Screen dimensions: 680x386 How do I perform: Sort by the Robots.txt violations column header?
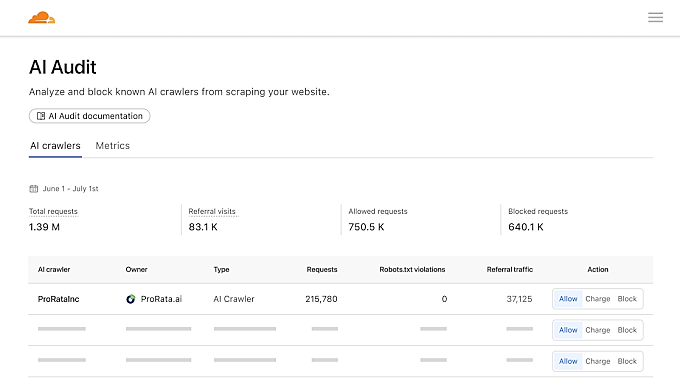412,269
